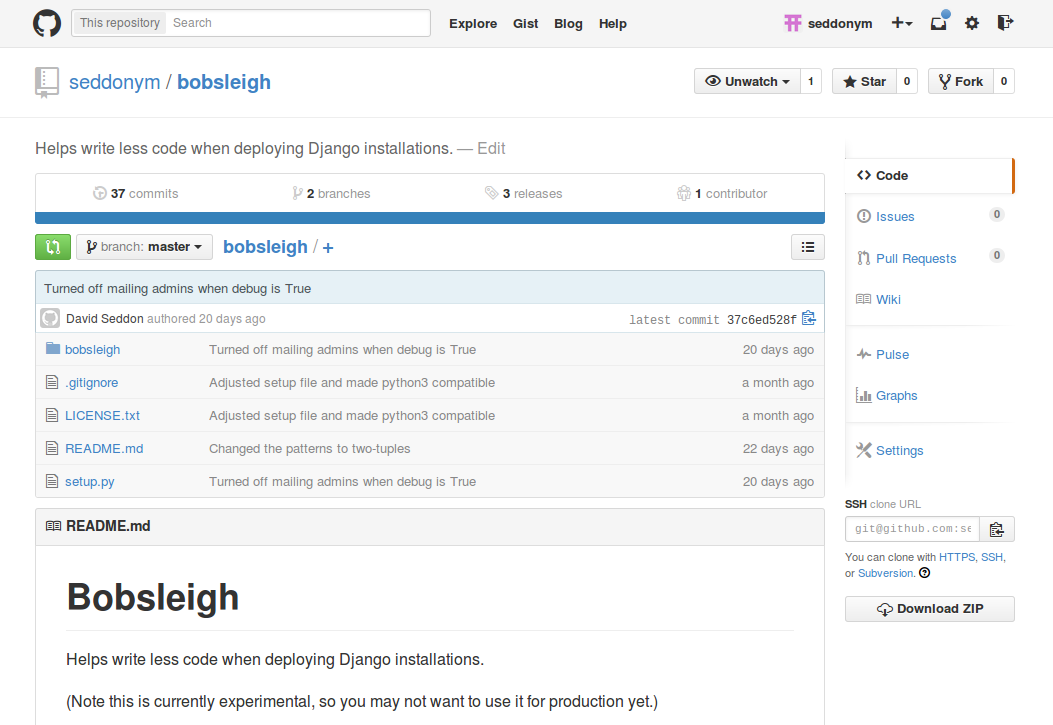Expand the Unwatch dropdown
Screen dimensions: 1053x725
tap(747, 81)
